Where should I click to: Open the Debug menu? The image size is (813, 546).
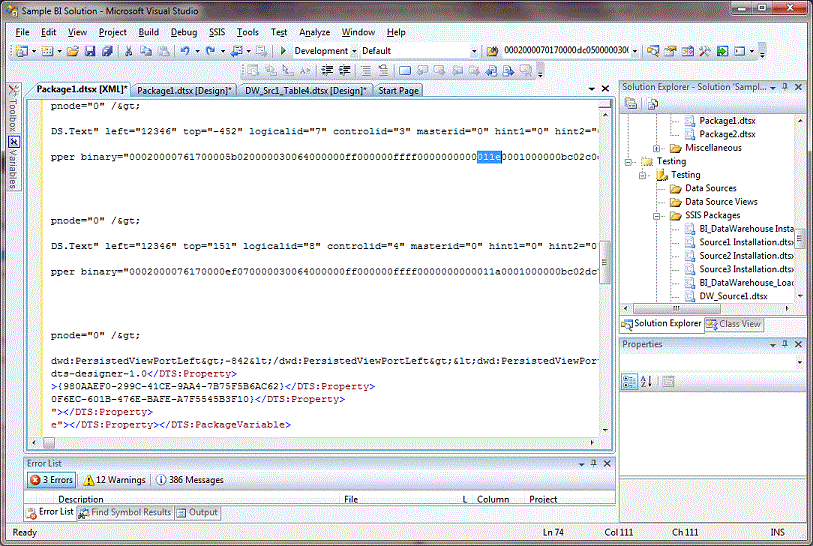coord(184,32)
